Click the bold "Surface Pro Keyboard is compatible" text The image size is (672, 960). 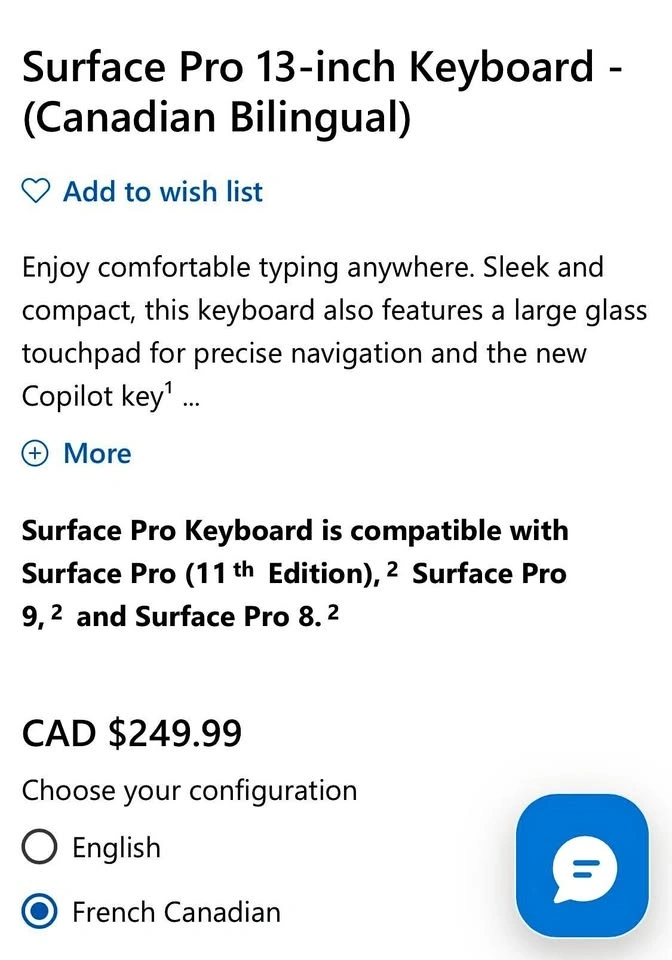coord(294,530)
